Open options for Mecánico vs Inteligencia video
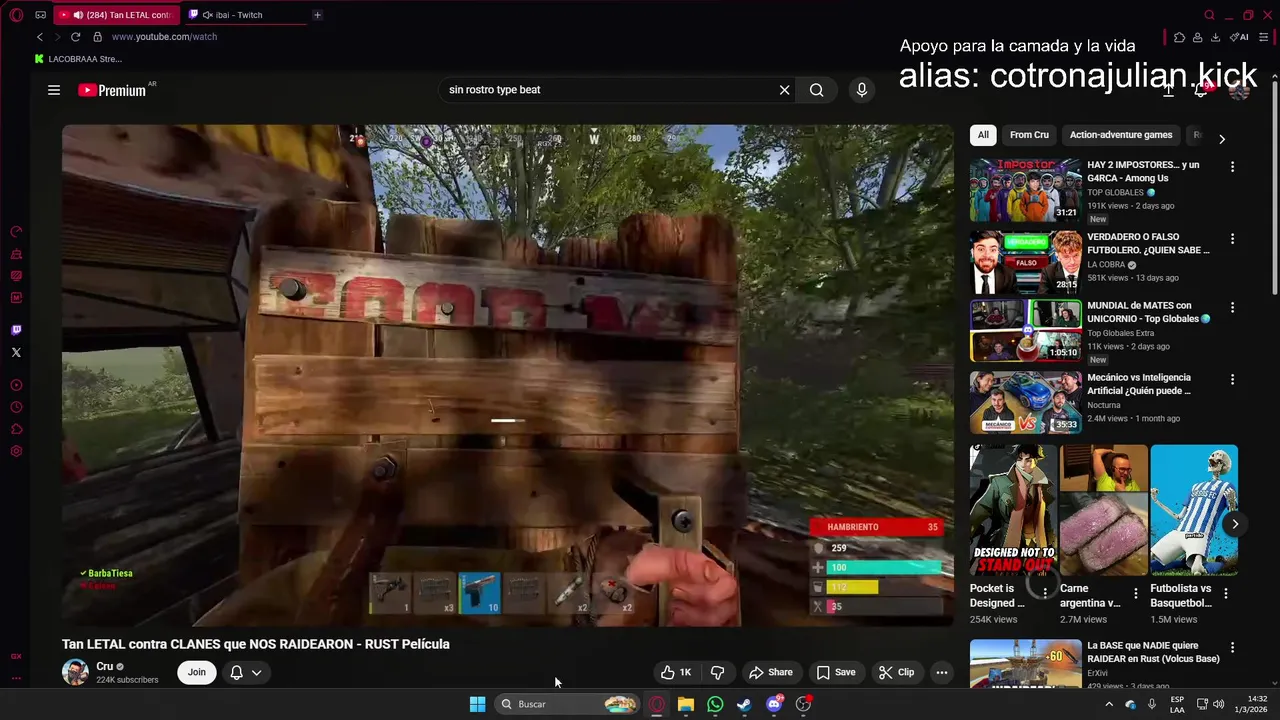The height and width of the screenshot is (720, 1280). (x=1232, y=380)
